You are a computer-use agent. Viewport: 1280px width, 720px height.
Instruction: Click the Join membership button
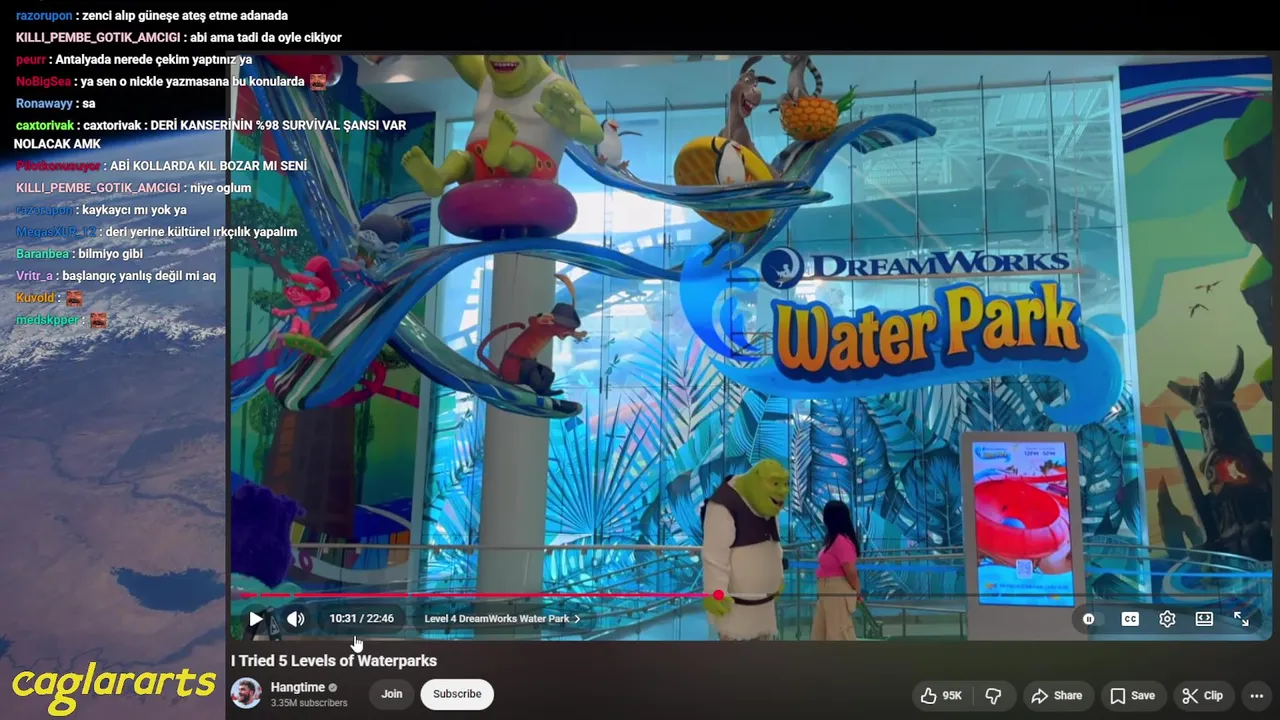[x=392, y=694]
